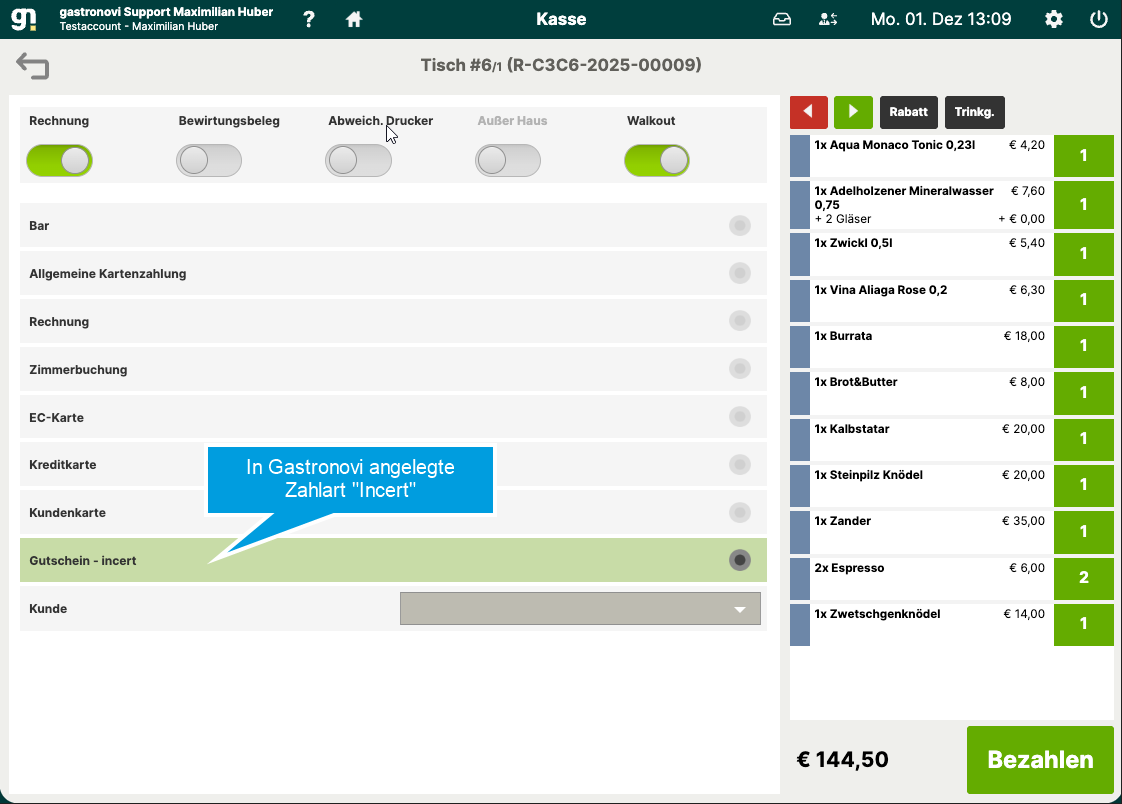The height and width of the screenshot is (804, 1122).
Task: Click the quantity 2 box for Espresso
Action: point(1083,578)
